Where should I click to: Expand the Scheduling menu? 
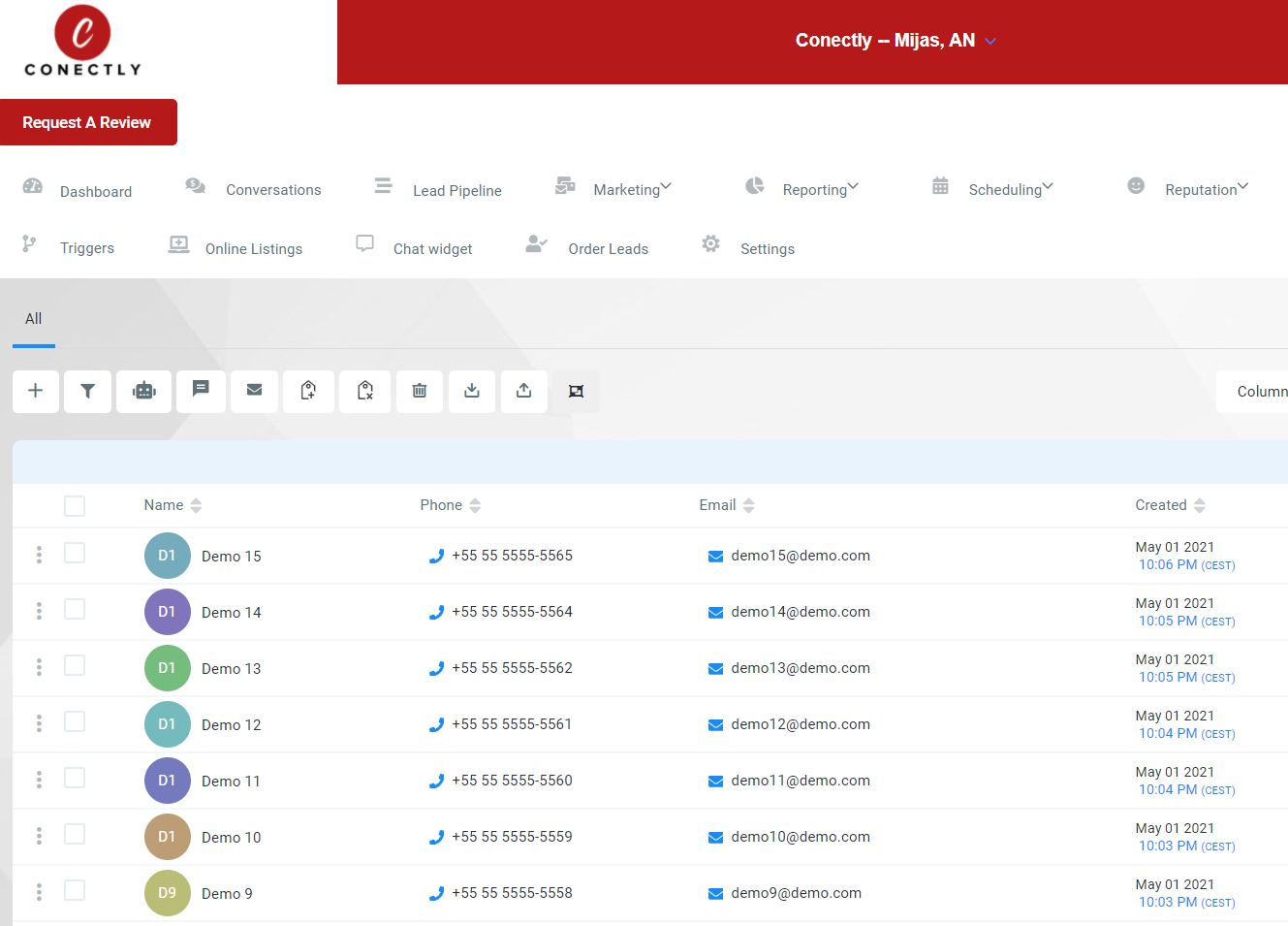(1011, 189)
